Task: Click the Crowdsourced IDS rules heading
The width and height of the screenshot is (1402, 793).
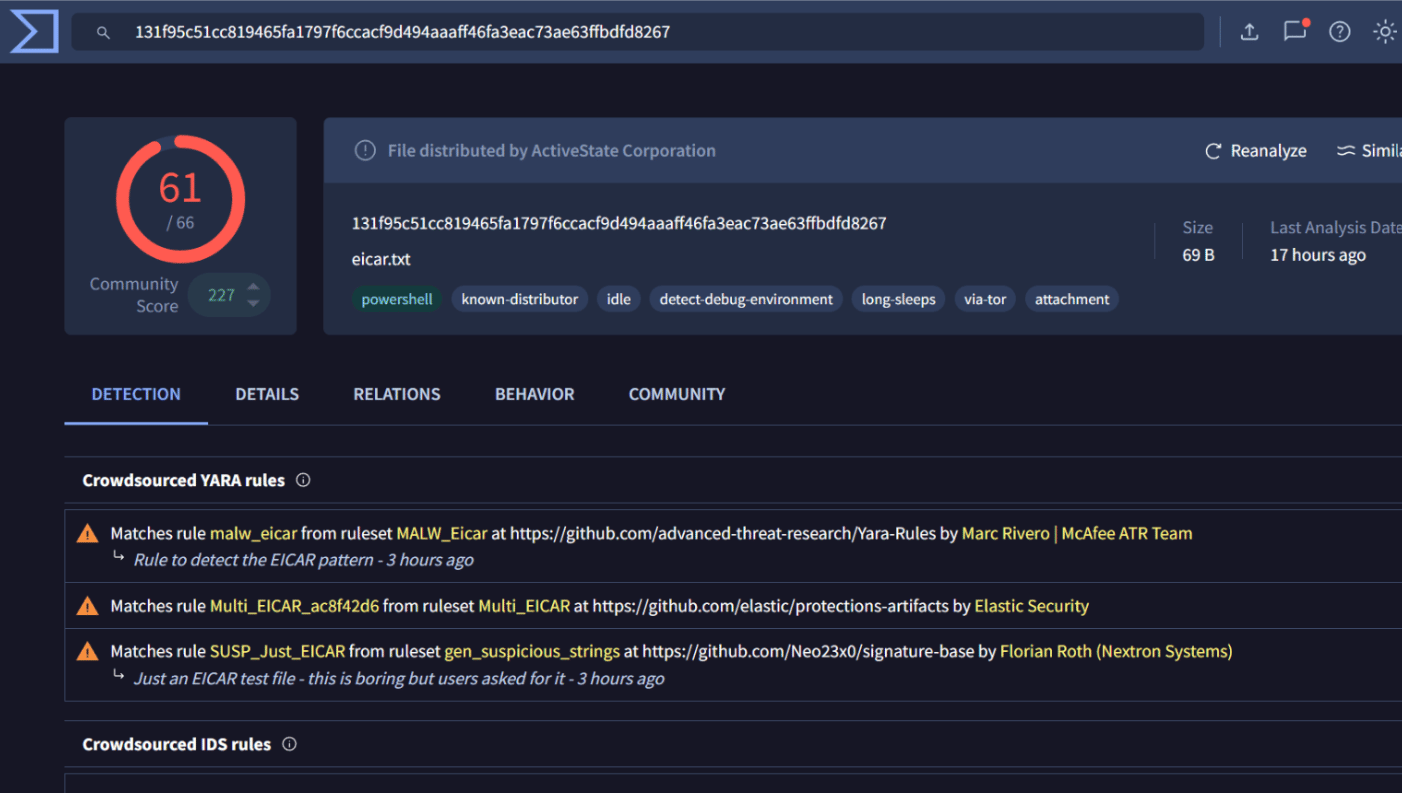Action: pyautogui.click(x=177, y=744)
